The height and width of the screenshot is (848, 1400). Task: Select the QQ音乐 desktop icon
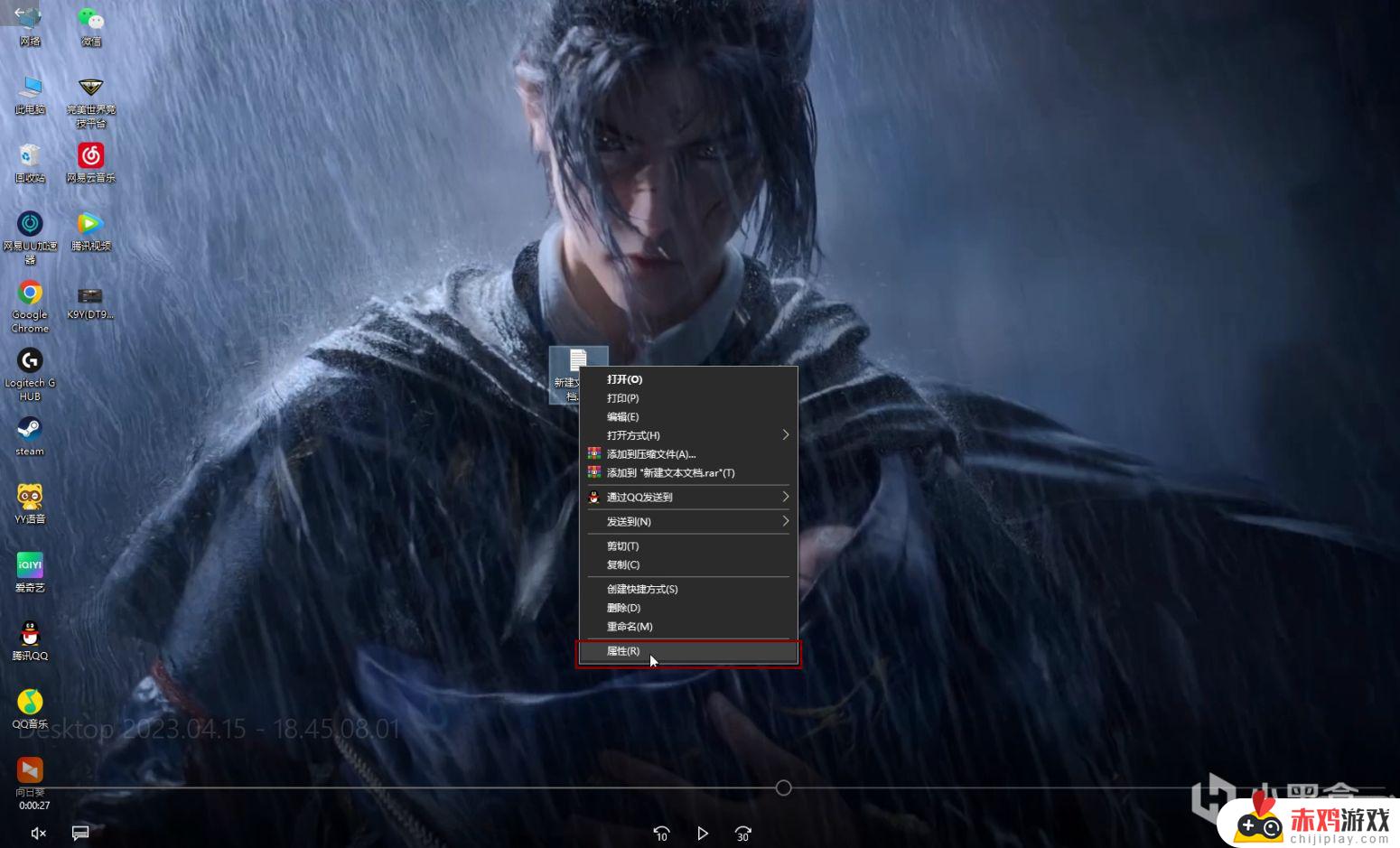click(30, 709)
